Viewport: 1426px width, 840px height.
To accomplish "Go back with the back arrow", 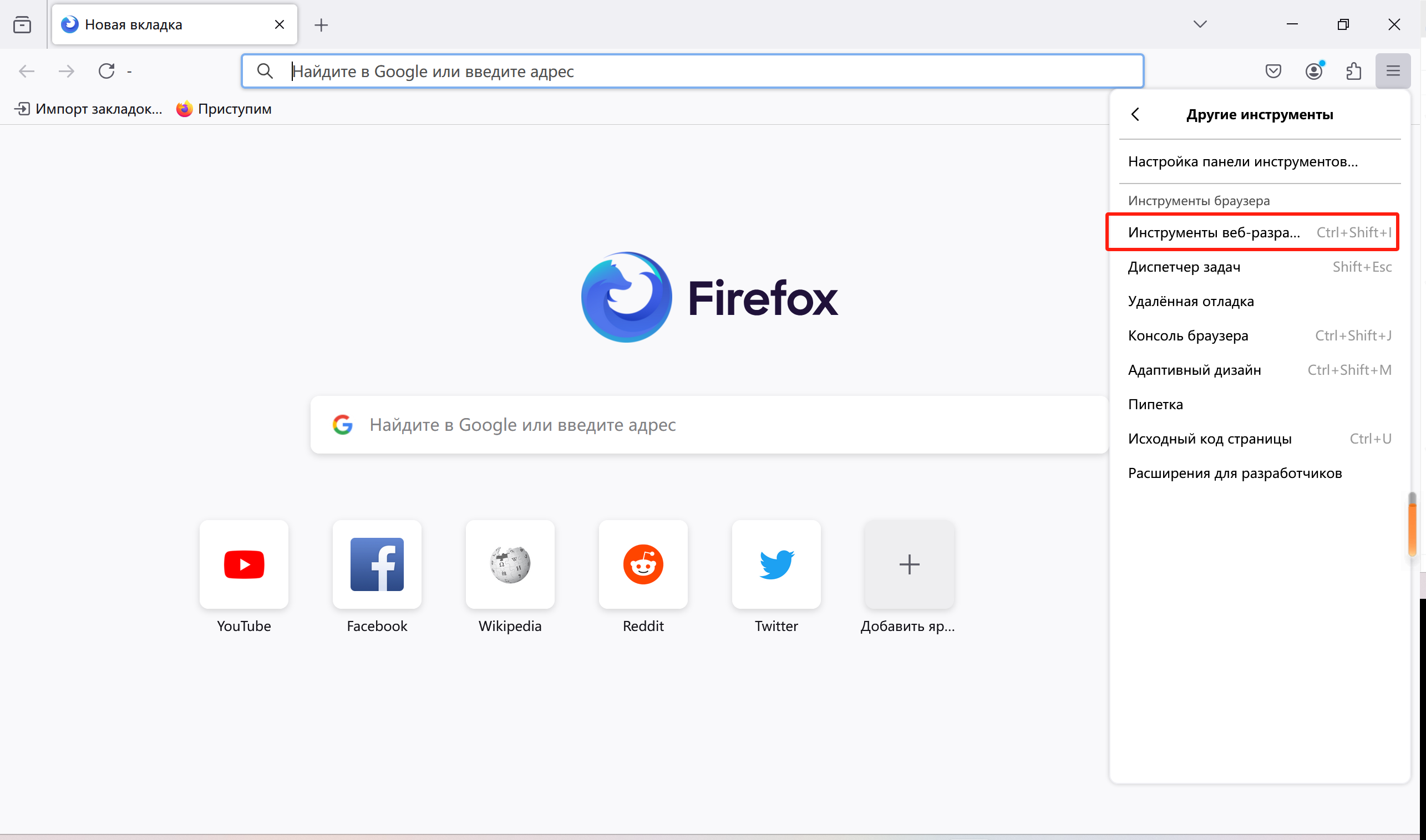I will tap(27, 72).
